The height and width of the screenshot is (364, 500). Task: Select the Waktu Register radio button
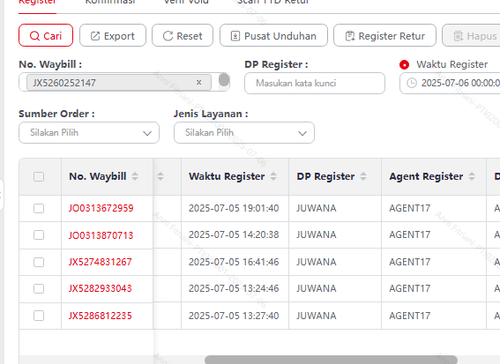point(404,64)
